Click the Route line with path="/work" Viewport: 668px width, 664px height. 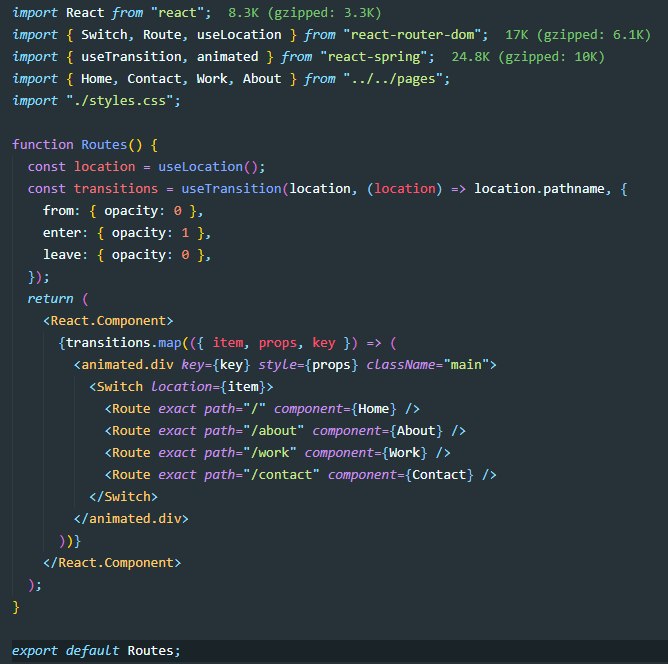277,453
